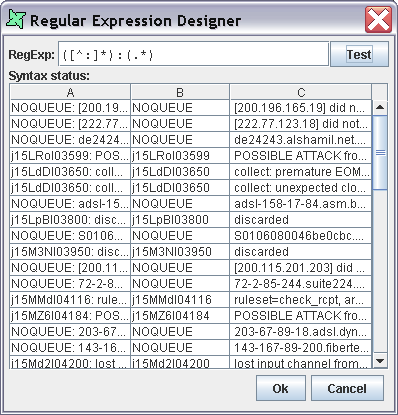Screen dimensions: 398x415
Task: Select column A cell 'j15MMdl04116: rule...'
Action: [70, 300]
